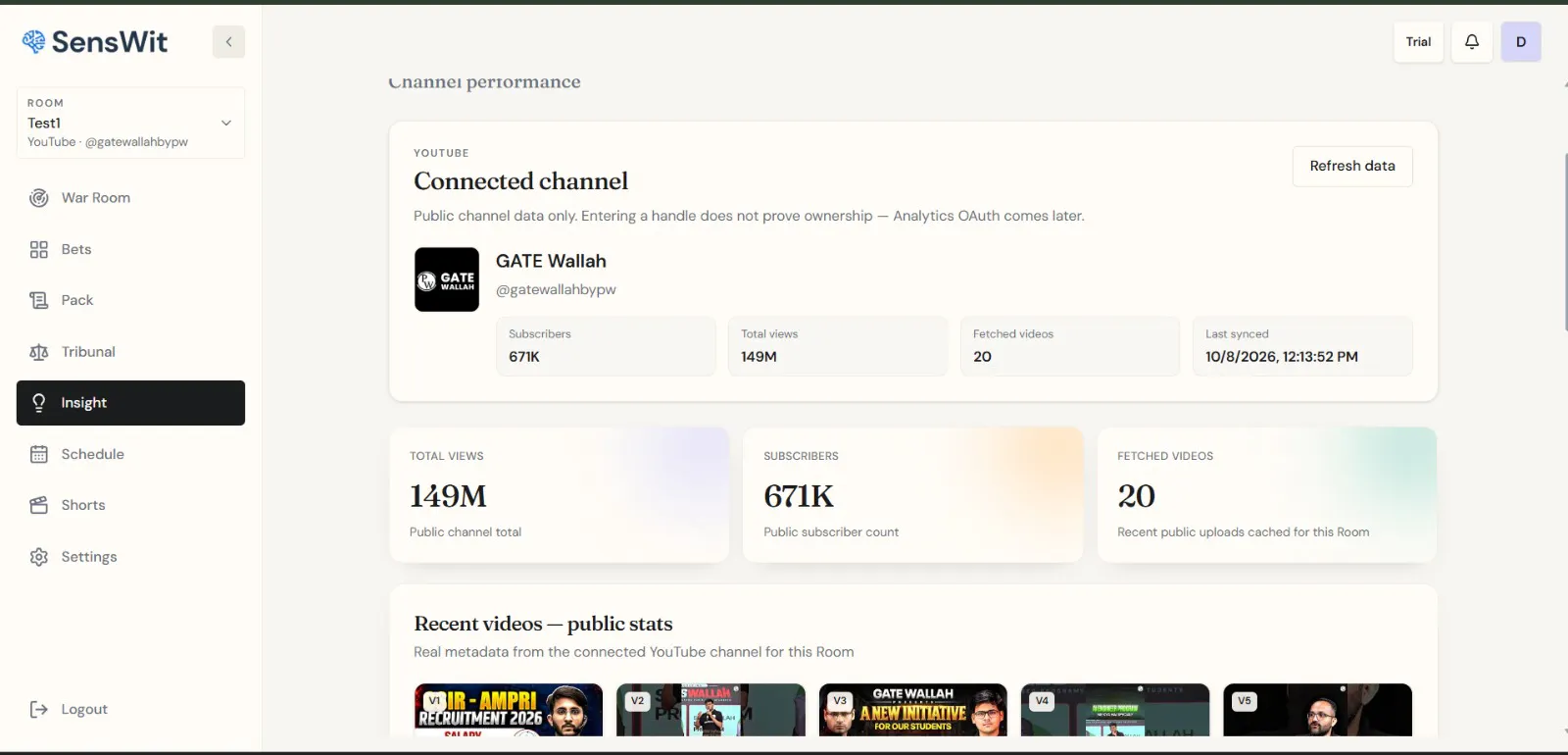This screenshot has width=1568, height=755.
Task: Click the Last synced timestamp
Action: pyautogui.click(x=1282, y=357)
